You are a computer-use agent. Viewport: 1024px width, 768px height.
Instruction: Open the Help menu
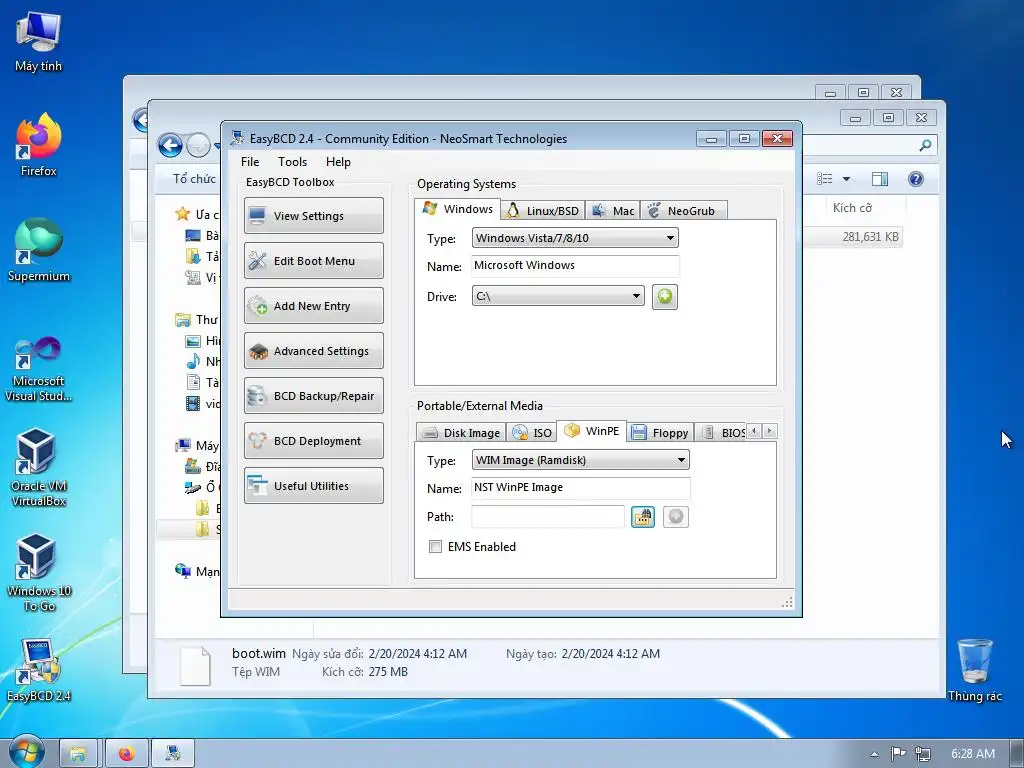[x=338, y=162]
